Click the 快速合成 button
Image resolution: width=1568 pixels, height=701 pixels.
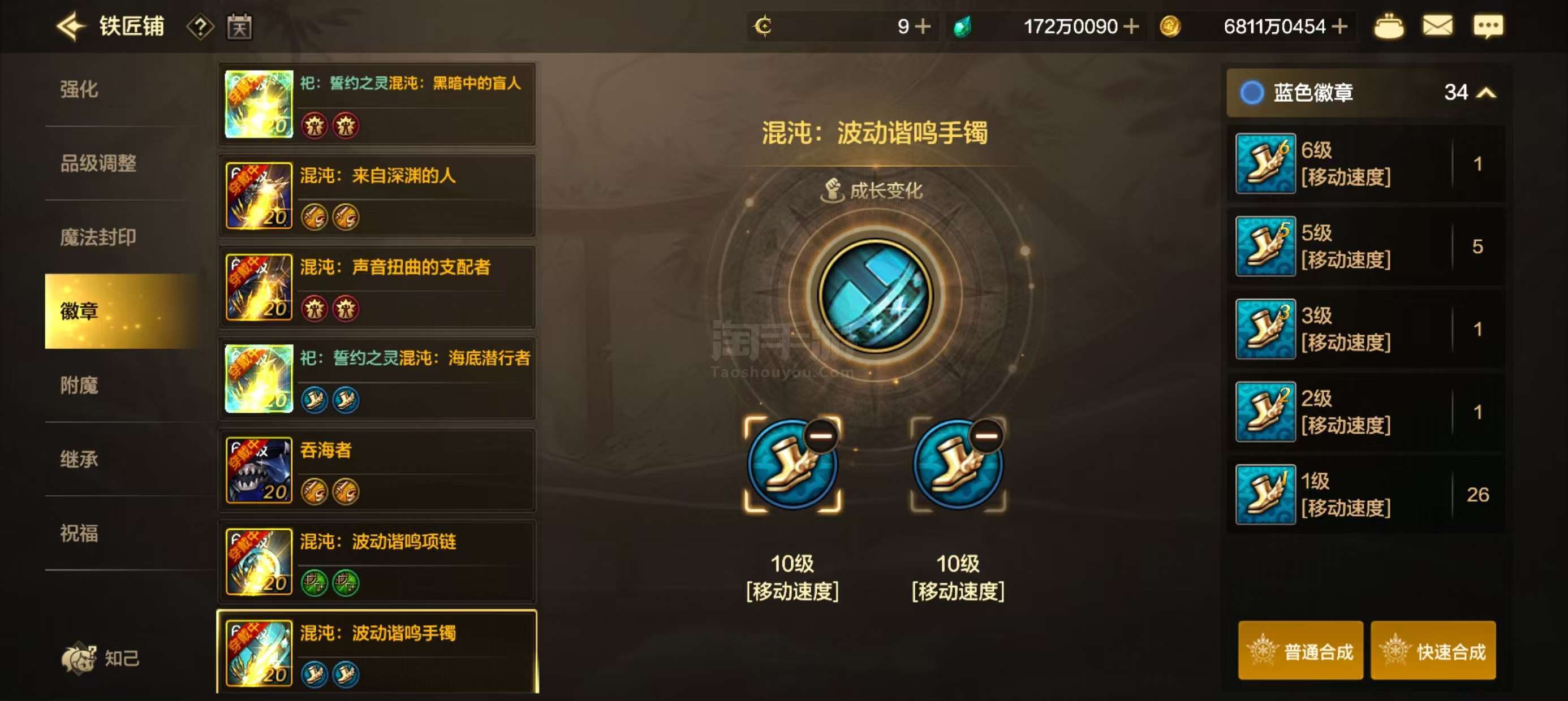click(1433, 651)
